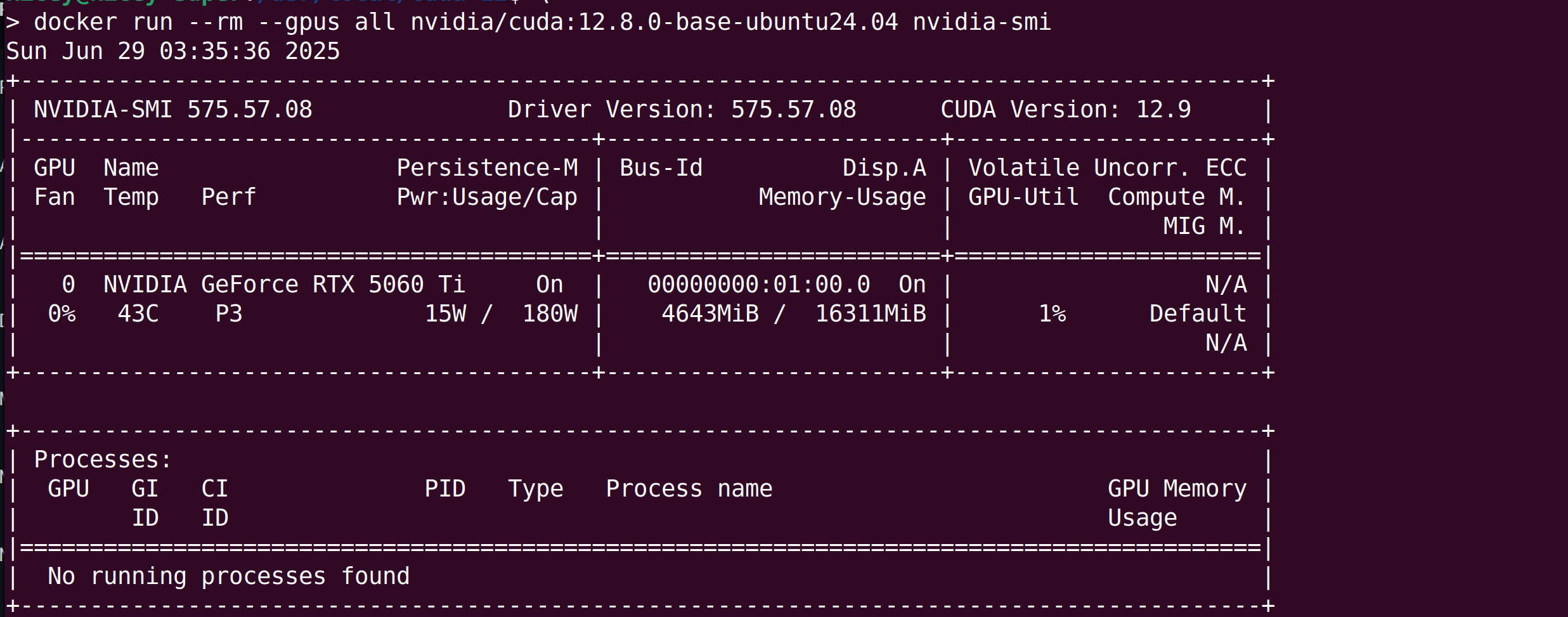Viewport: 1568px width, 617px height.
Task: Click the 'Memory-Usage' header
Action: [x=843, y=197]
